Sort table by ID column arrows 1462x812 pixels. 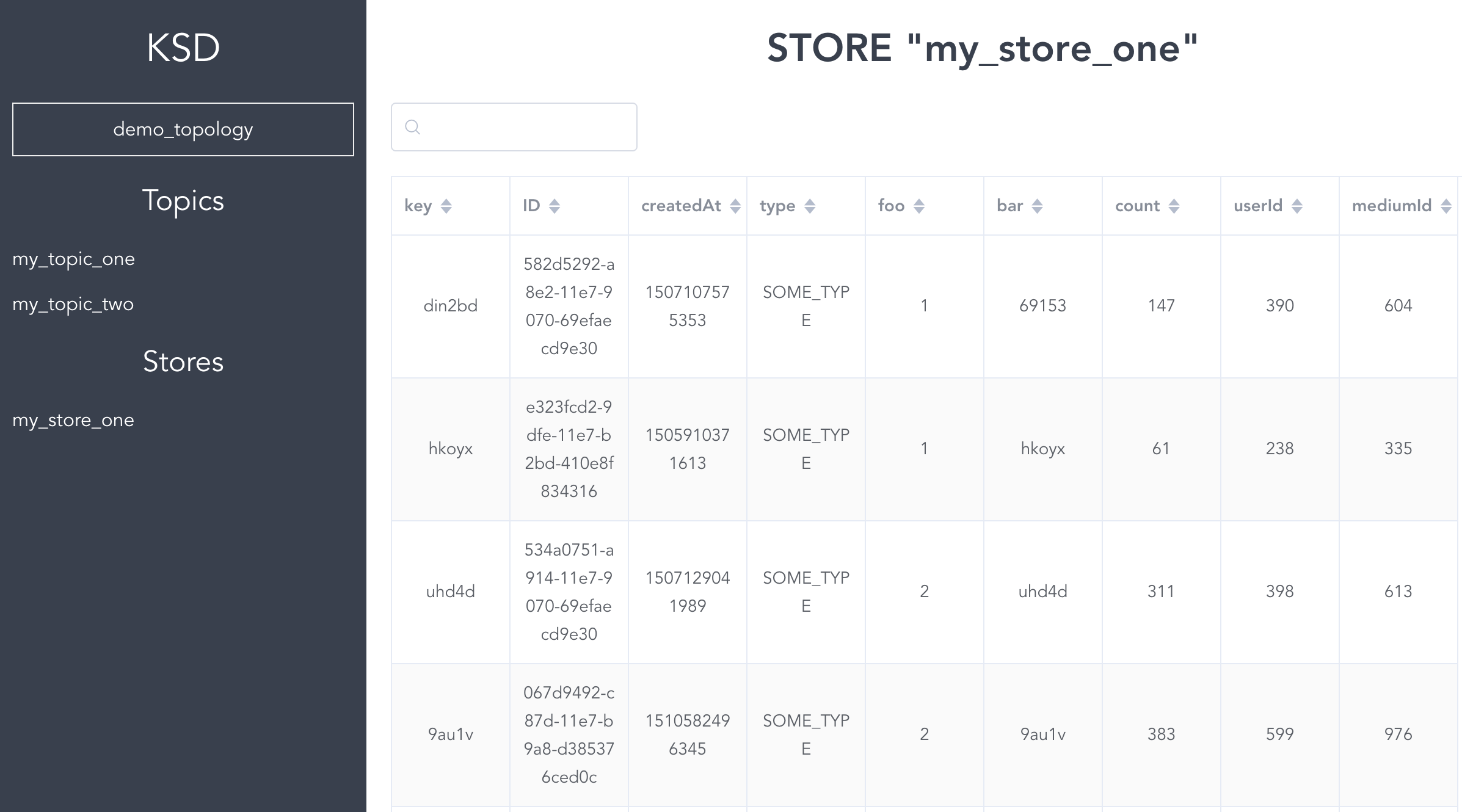554,206
